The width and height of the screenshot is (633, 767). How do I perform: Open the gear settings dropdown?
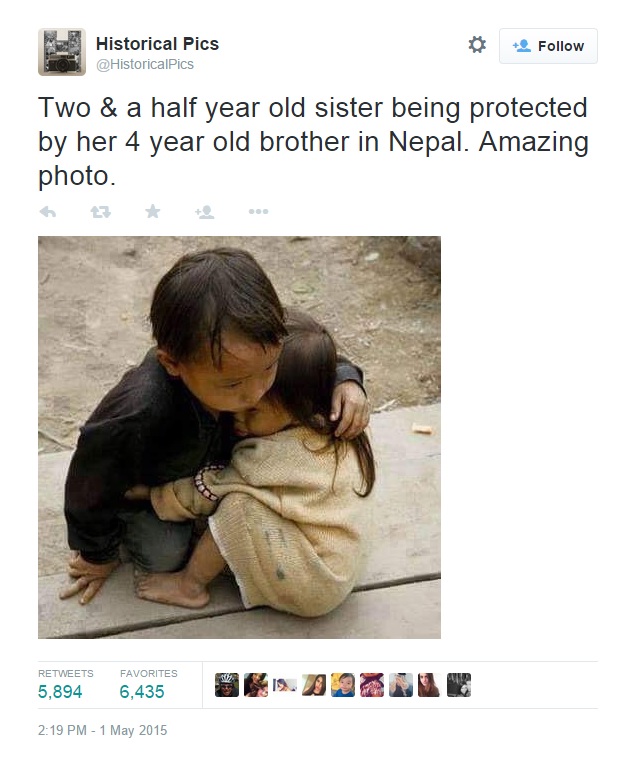[477, 45]
